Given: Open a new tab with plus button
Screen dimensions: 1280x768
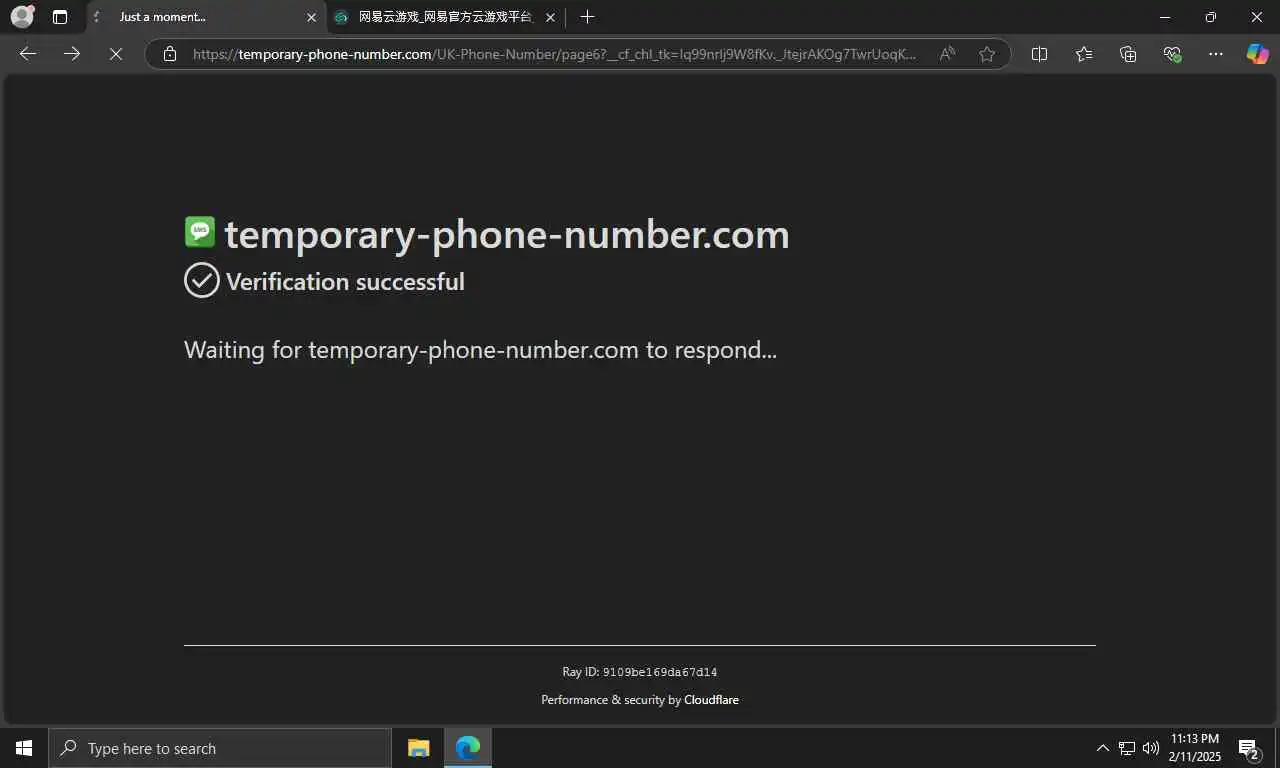Looking at the screenshot, I should 587,17.
